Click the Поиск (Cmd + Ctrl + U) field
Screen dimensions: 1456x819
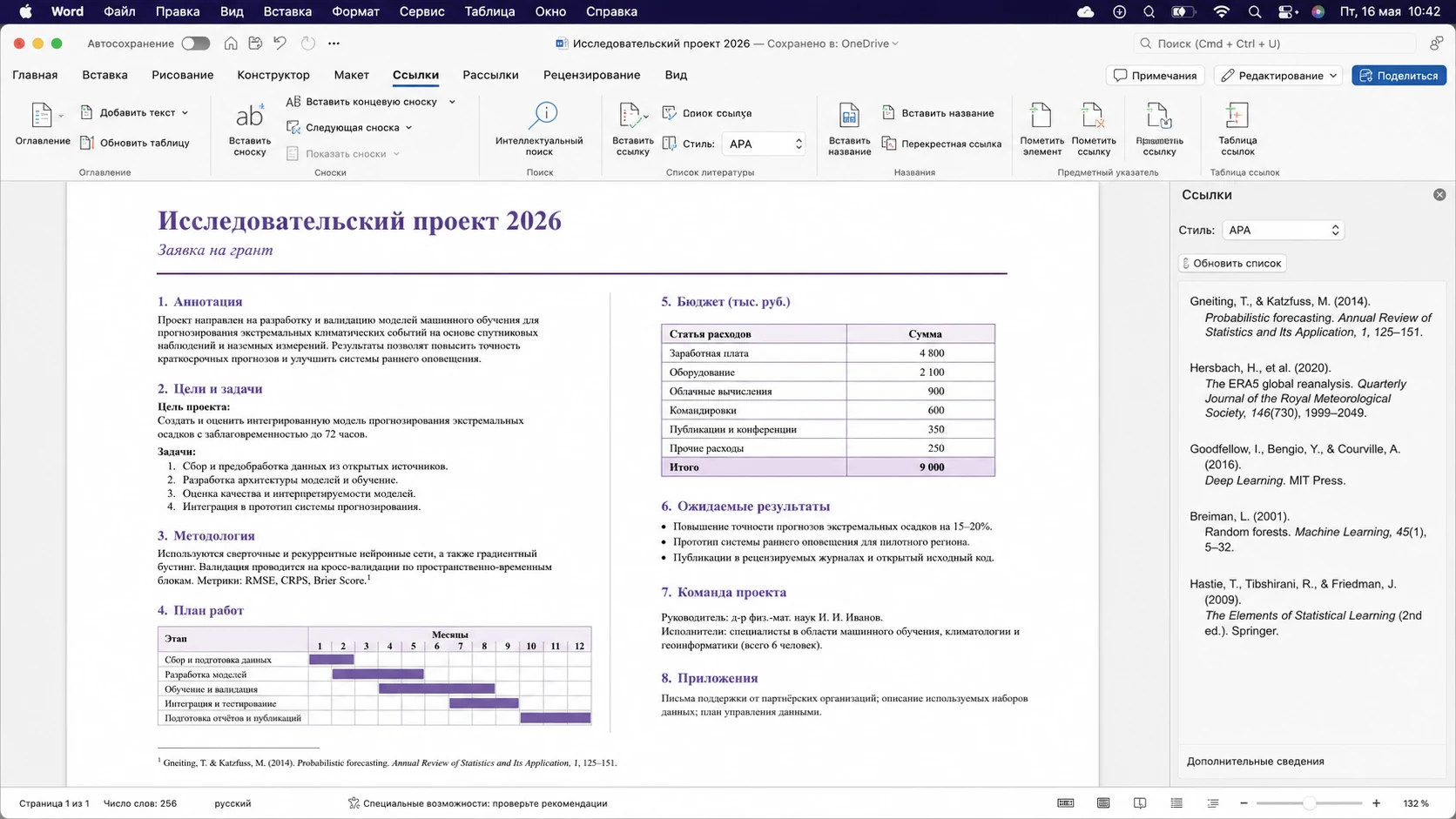(1275, 44)
